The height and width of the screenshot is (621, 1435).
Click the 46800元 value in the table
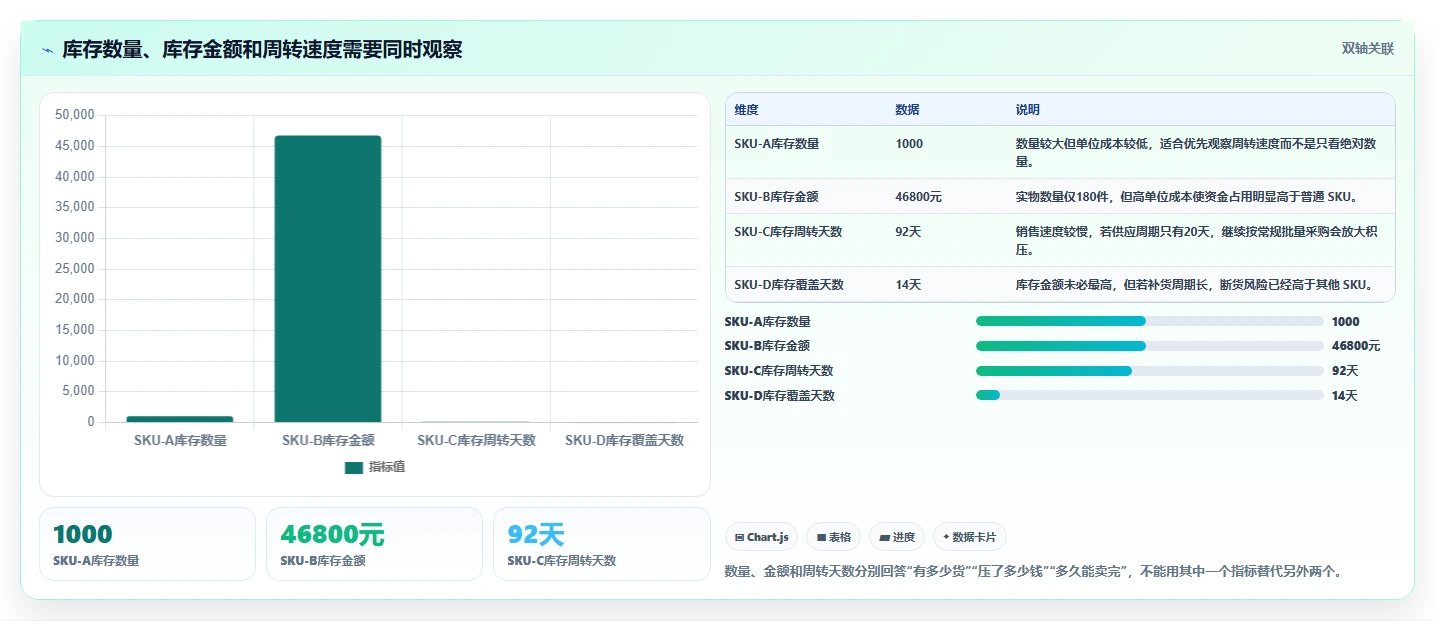pyautogui.click(x=918, y=197)
